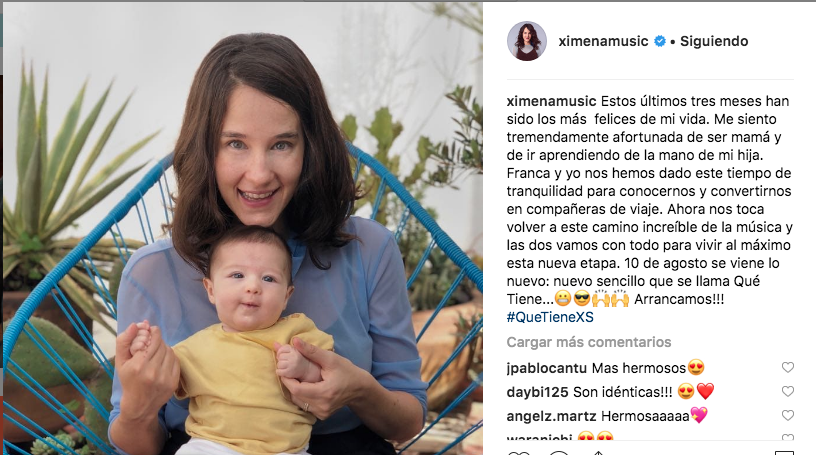This screenshot has width=816, height=455.
Task: Visit angelz.martz's profile
Action: (x=552, y=416)
